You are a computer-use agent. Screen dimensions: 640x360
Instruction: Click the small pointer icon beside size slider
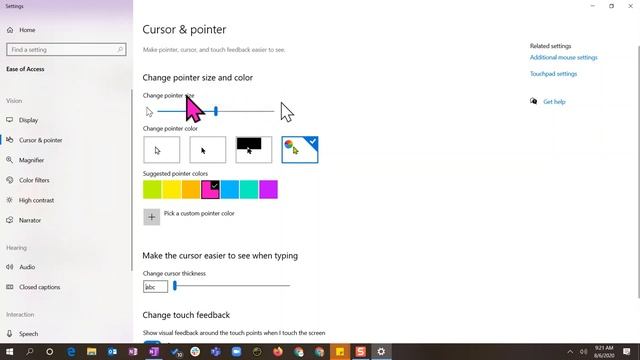click(149, 112)
